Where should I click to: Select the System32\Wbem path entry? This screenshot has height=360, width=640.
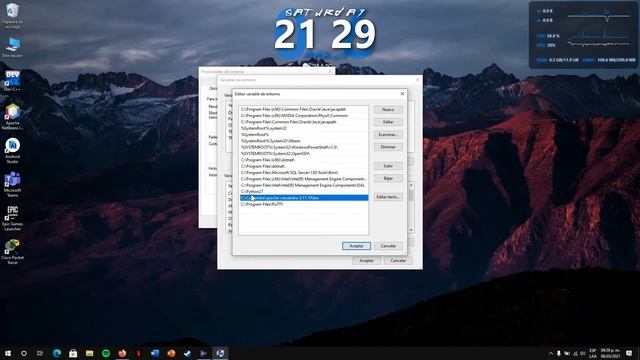(304, 141)
